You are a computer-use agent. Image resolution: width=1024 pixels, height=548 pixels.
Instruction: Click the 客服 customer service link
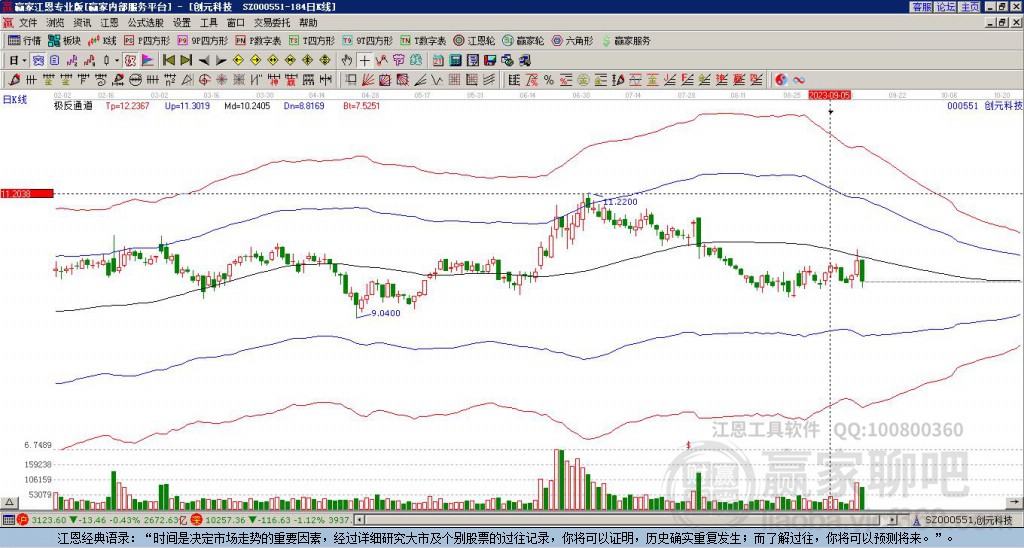[x=921, y=7]
